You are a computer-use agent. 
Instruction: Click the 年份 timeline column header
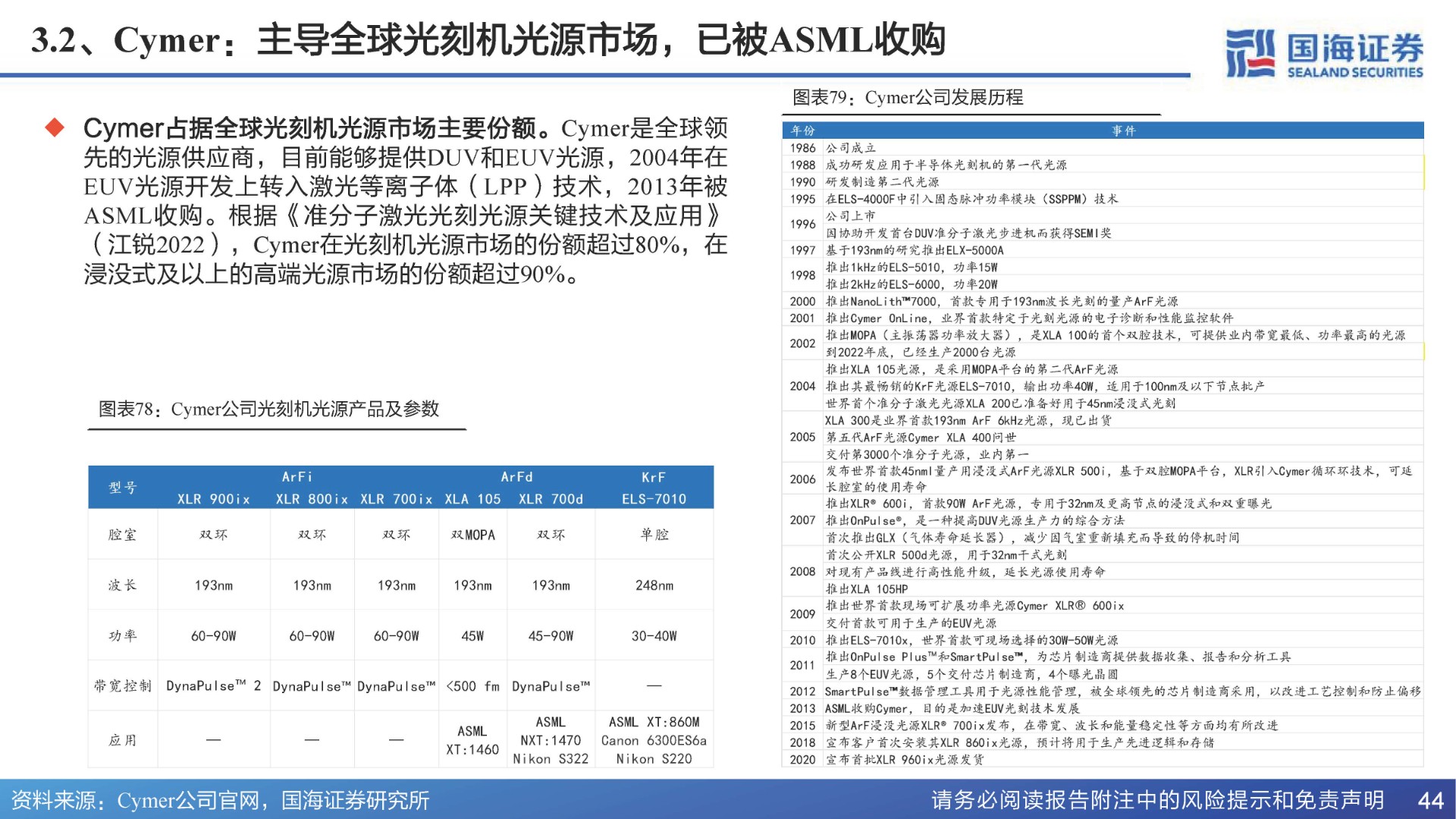click(x=802, y=130)
